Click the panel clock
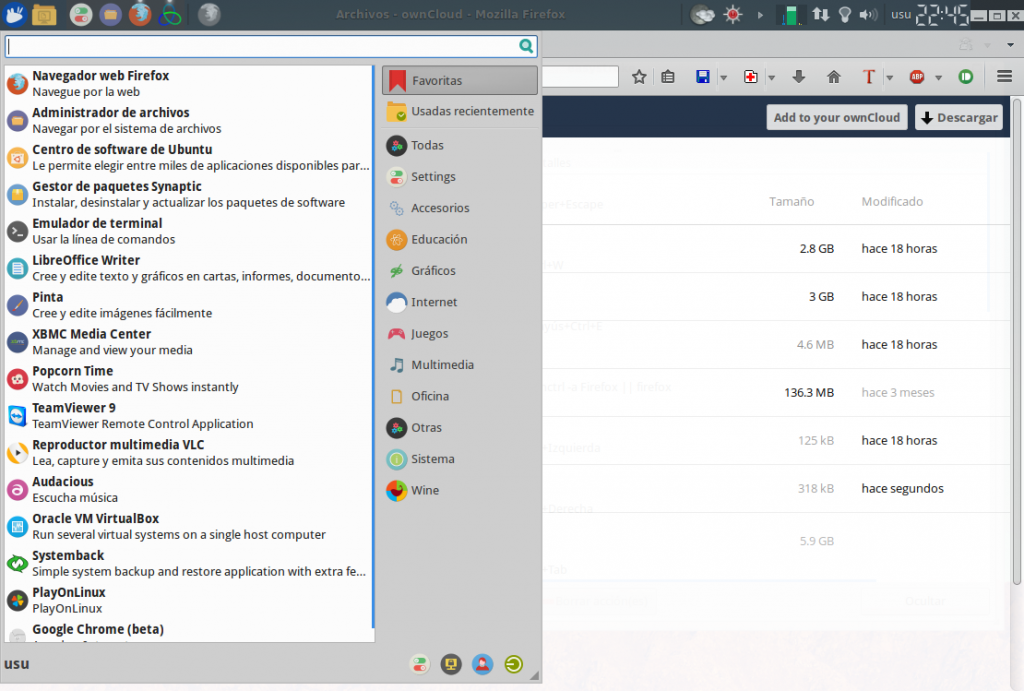Viewport: 1024px width, 691px height. coord(942,14)
